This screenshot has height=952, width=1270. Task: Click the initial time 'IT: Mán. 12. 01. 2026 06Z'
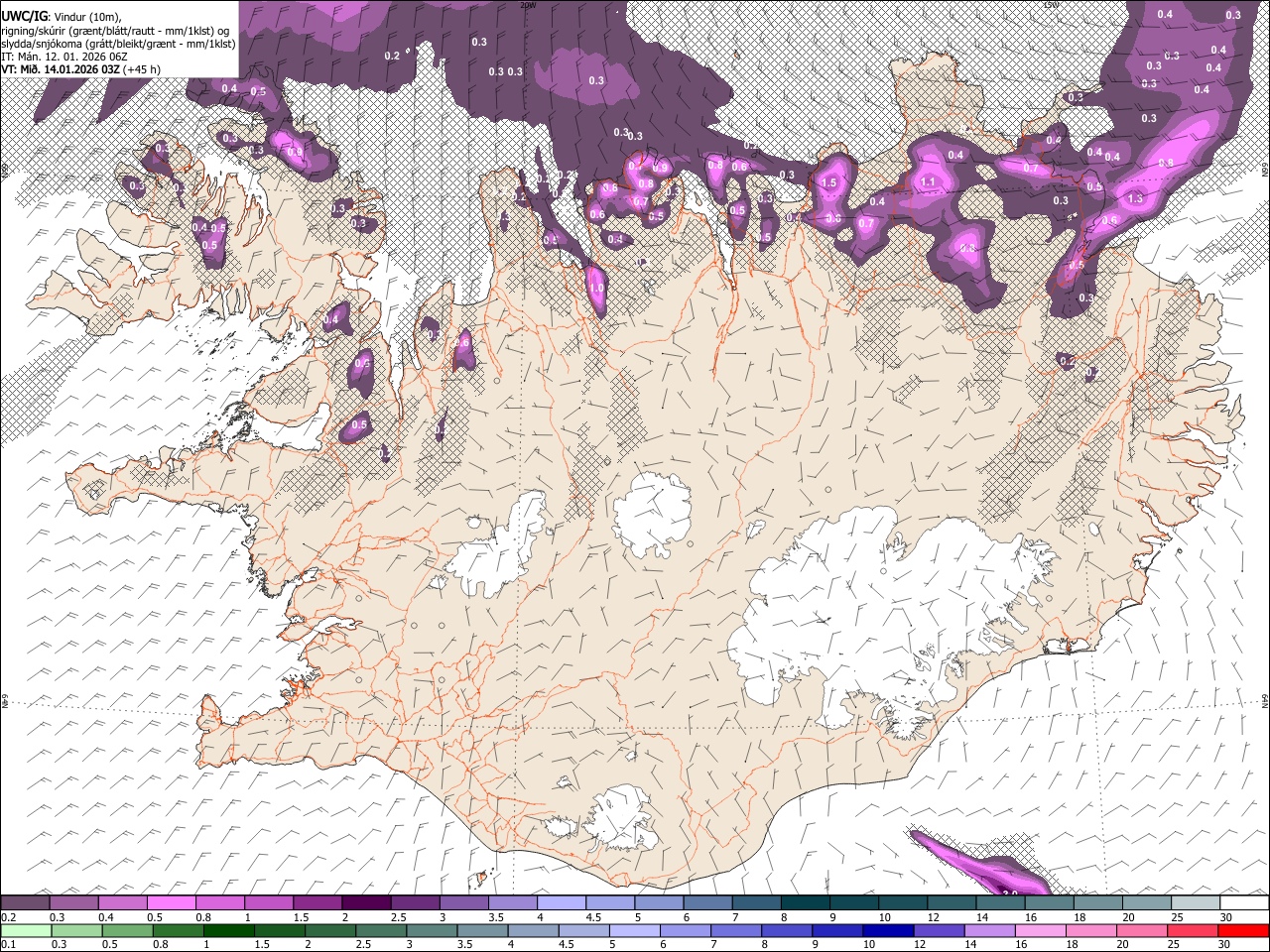click(x=63, y=57)
